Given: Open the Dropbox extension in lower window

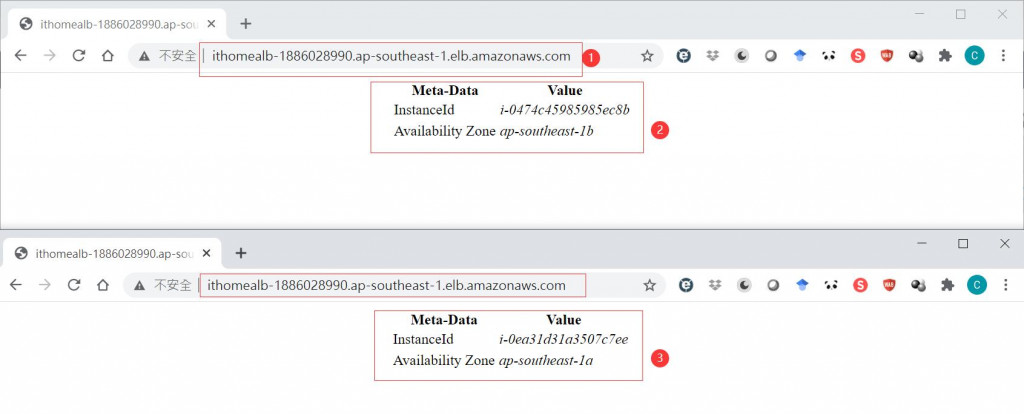Looking at the screenshot, I should (x=715, y=285).
